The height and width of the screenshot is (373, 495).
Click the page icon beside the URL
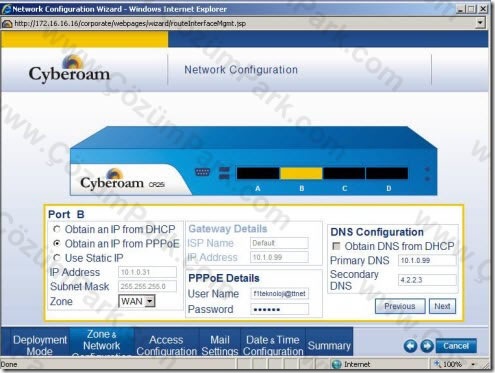7,24
